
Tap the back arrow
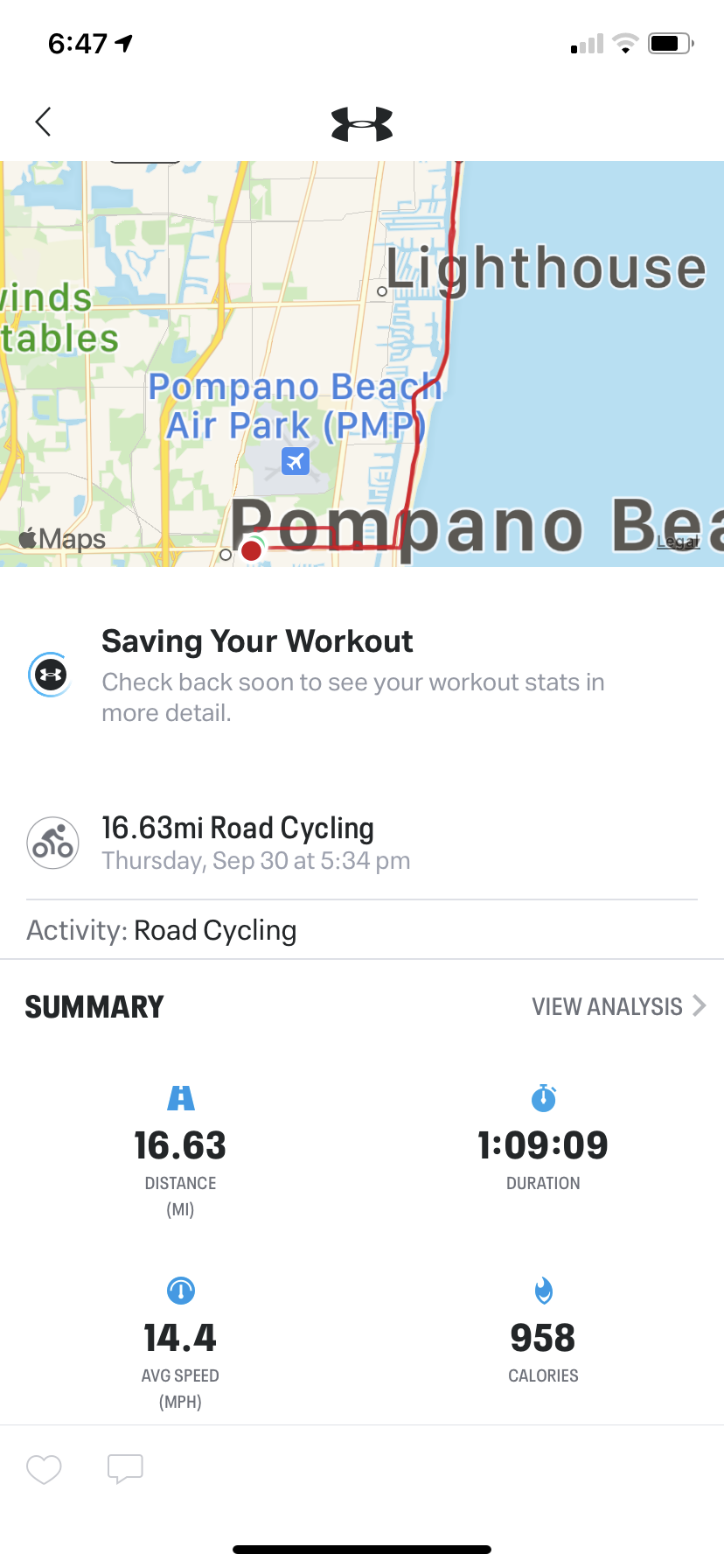coord(43,122)
